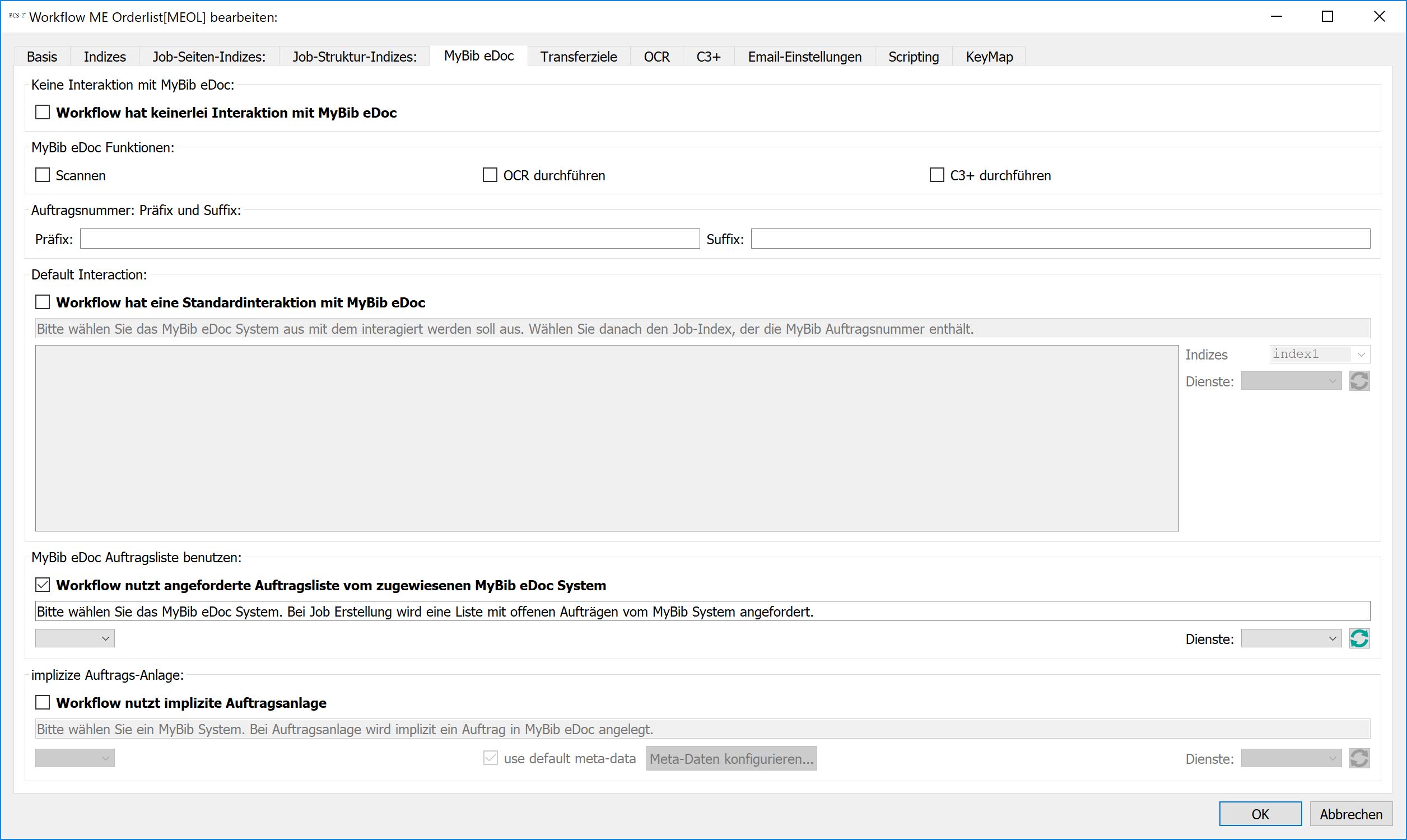Maximize the Workflow ME Orderlist window
The image size is (1407, 840).
1327,16
